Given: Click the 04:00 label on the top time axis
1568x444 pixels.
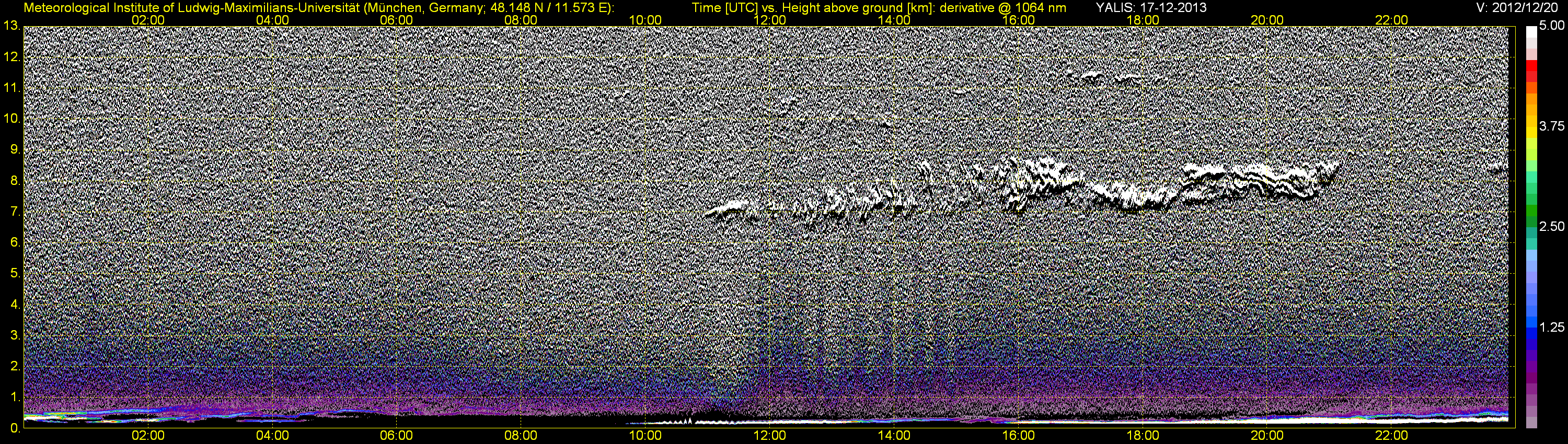Looking at the screenshot, I should point(272,20).
